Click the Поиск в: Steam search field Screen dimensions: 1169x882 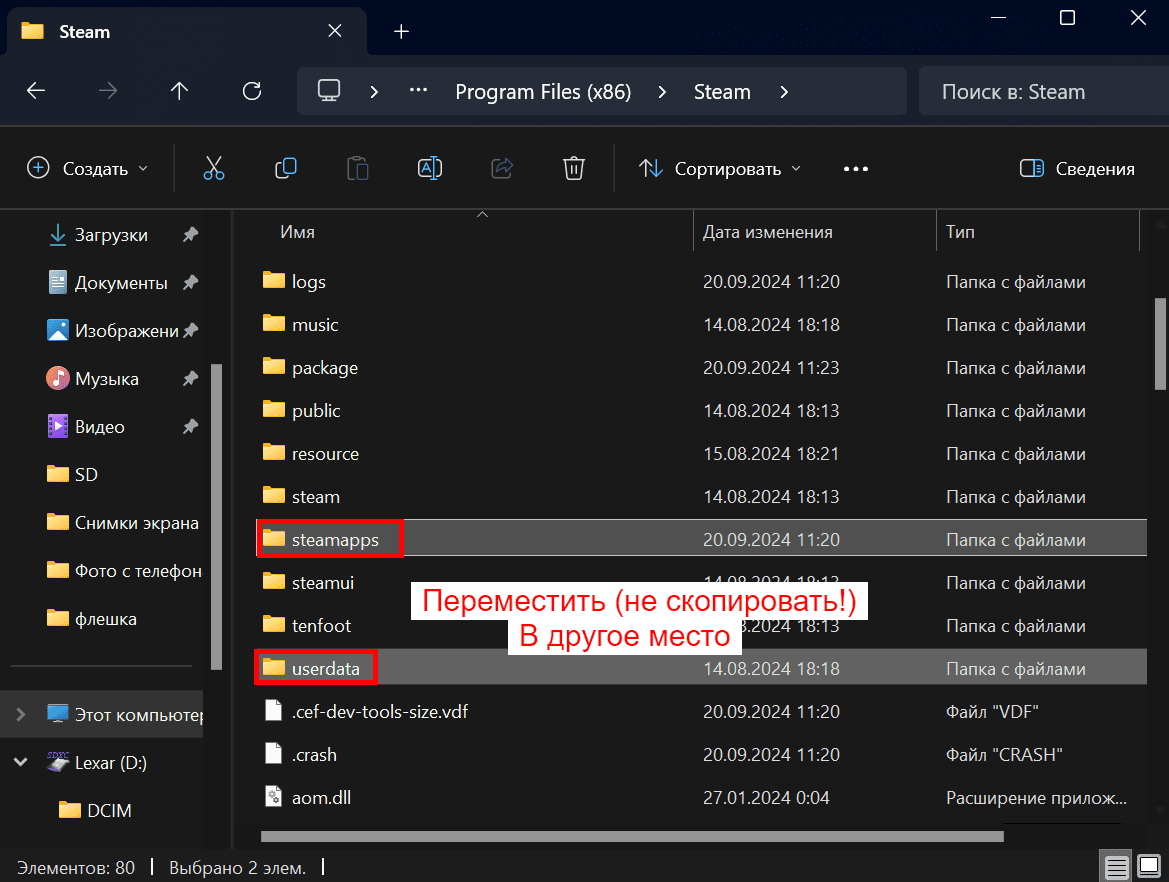tap(1044, 92)
